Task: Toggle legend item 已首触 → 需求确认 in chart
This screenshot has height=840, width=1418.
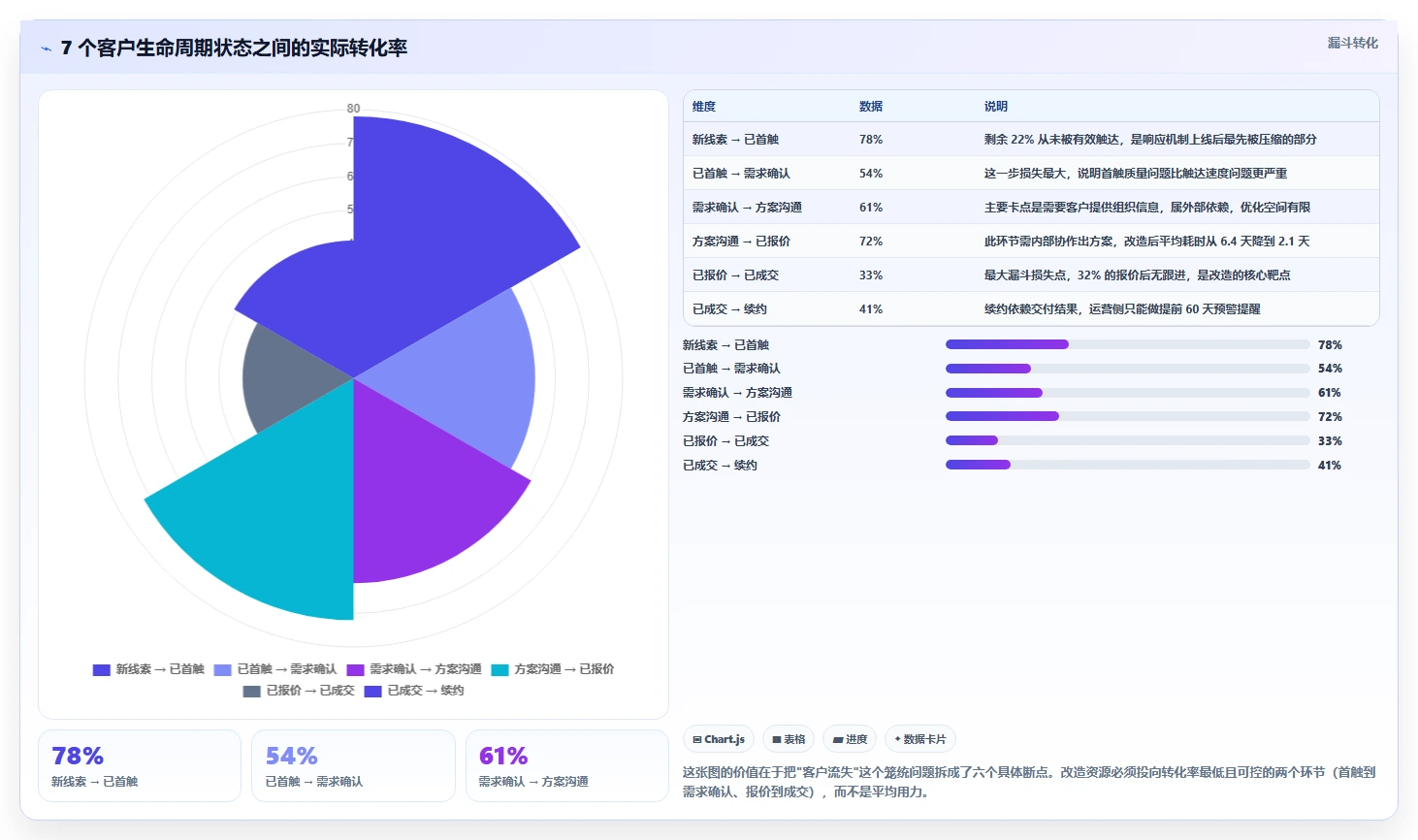Action: (x=275, y=669)
